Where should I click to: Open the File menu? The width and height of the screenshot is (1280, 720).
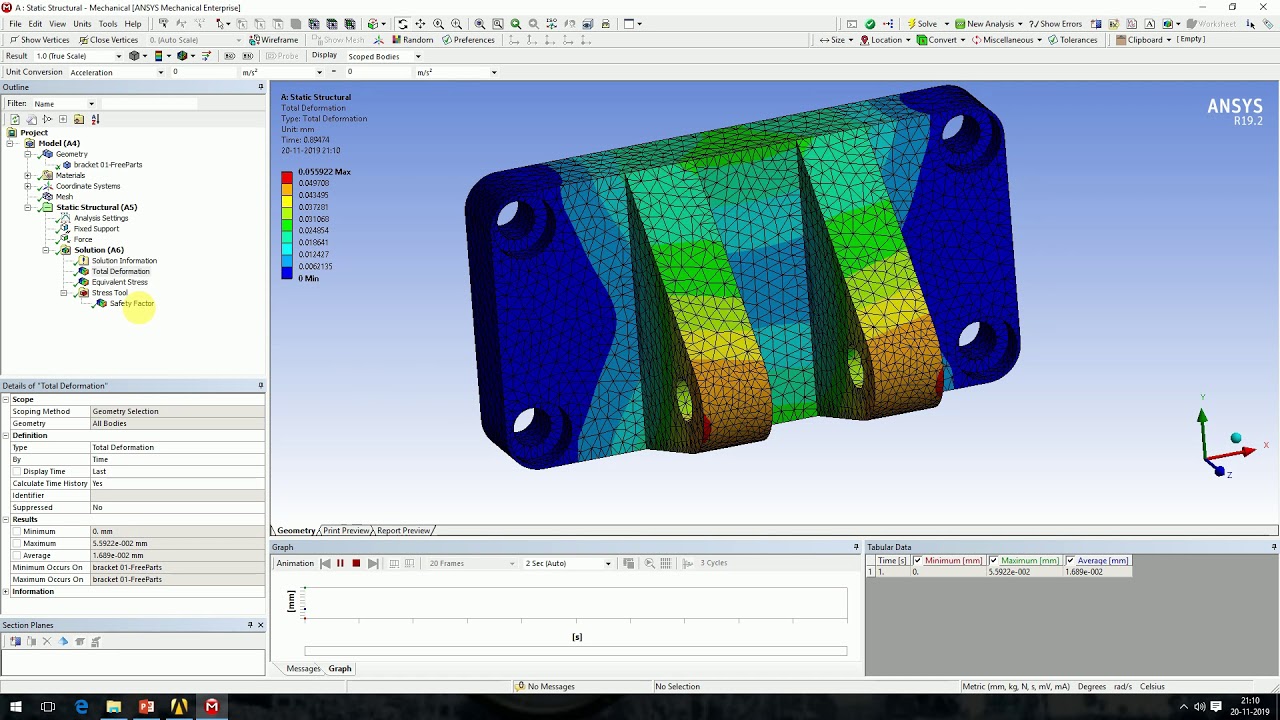coord(15,24)
